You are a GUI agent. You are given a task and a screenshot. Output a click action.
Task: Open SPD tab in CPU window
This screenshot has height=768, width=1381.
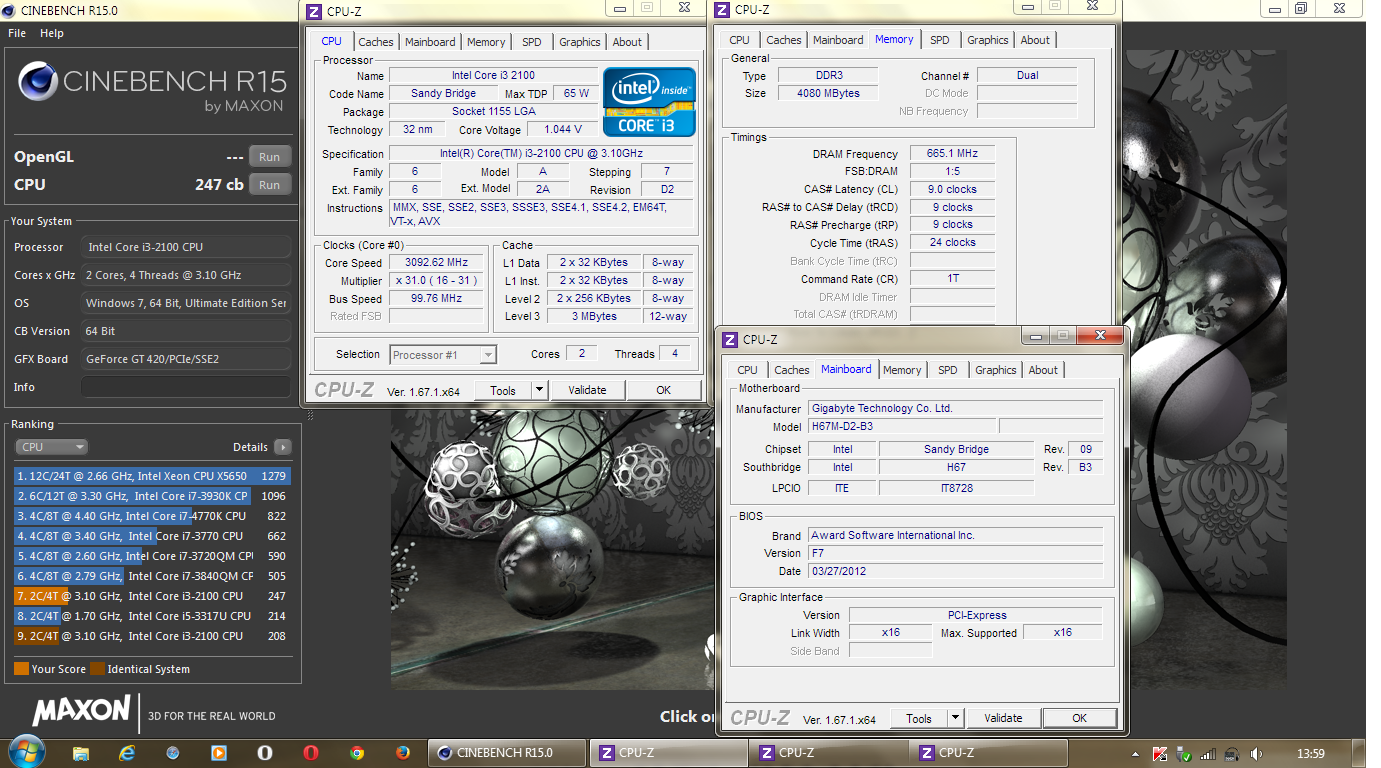[532, 42]
